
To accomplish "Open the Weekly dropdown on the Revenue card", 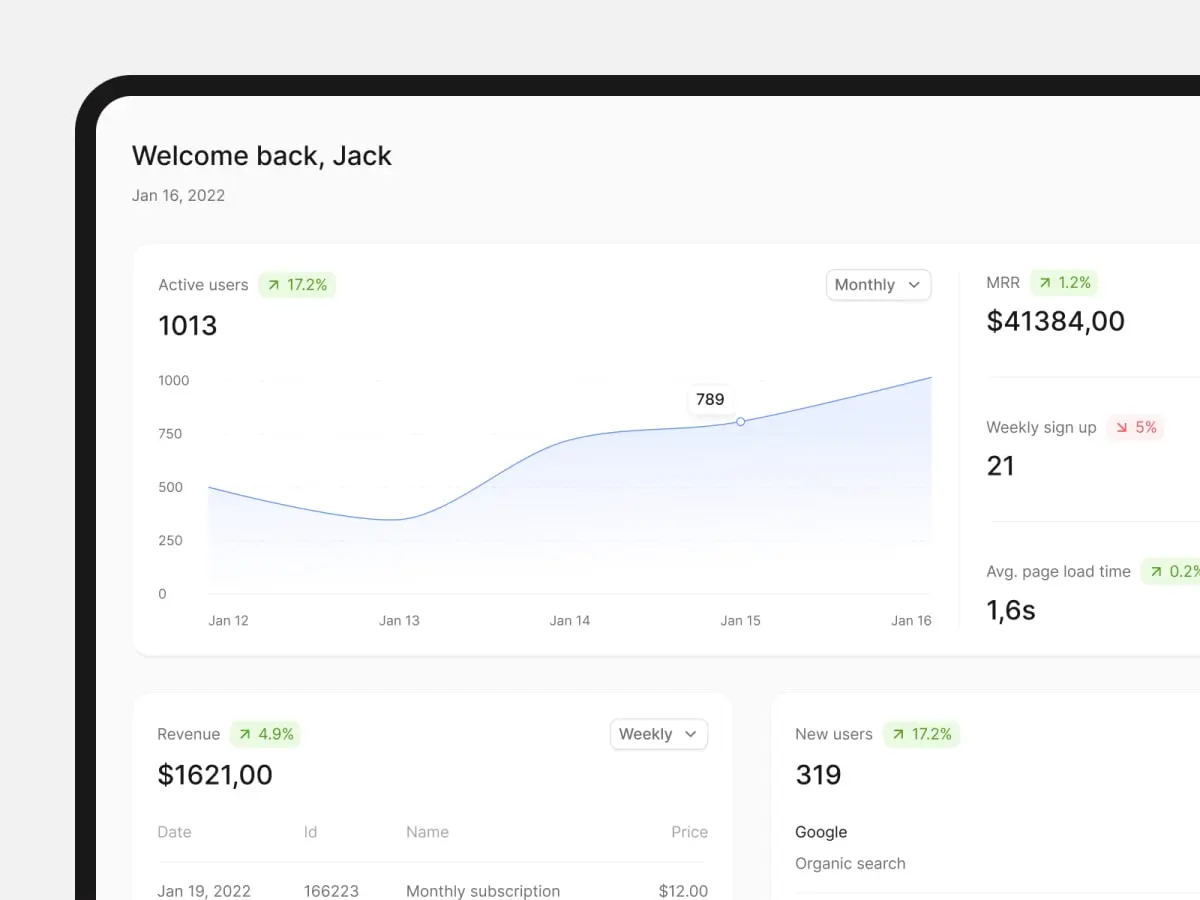I will 658,734.
